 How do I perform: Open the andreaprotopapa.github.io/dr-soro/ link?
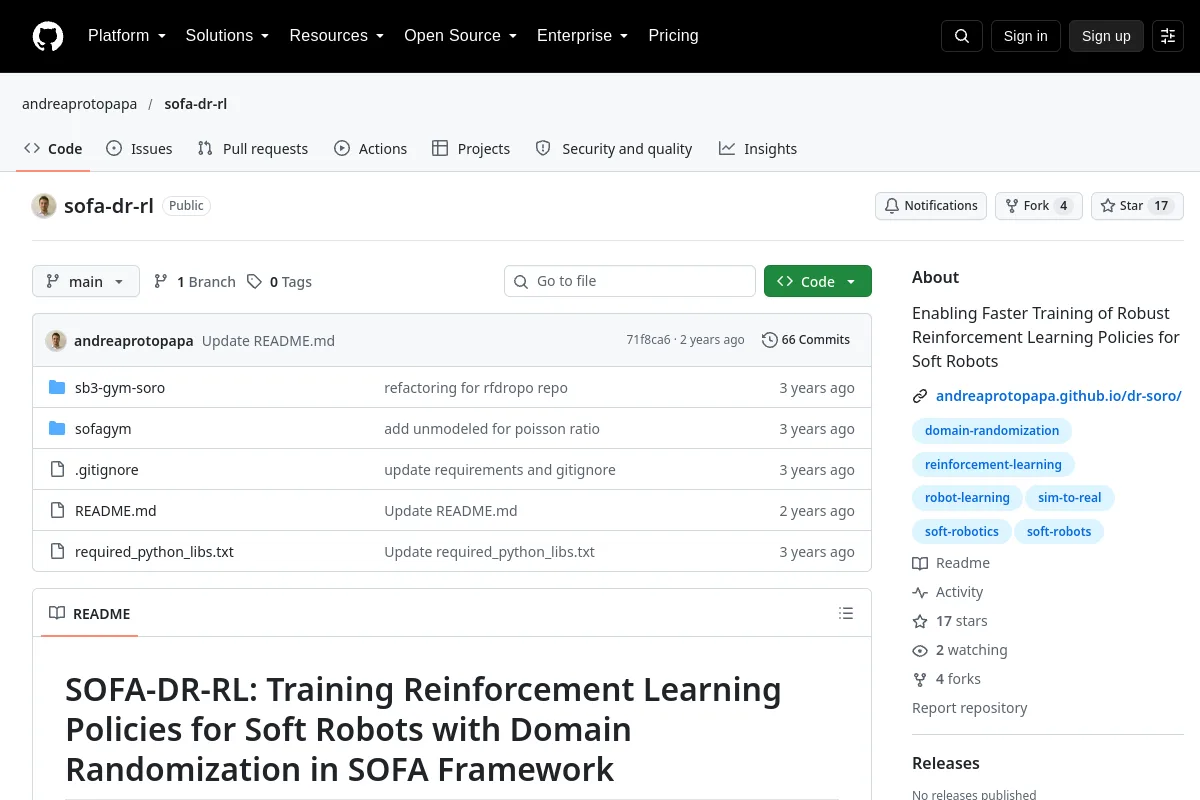pyautogui.click(x=1059, y=396)
